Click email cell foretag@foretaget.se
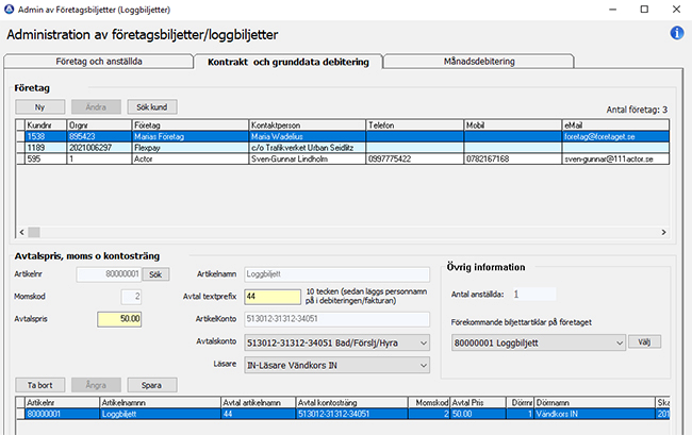 pyautogui.click(x=616, y=137)
